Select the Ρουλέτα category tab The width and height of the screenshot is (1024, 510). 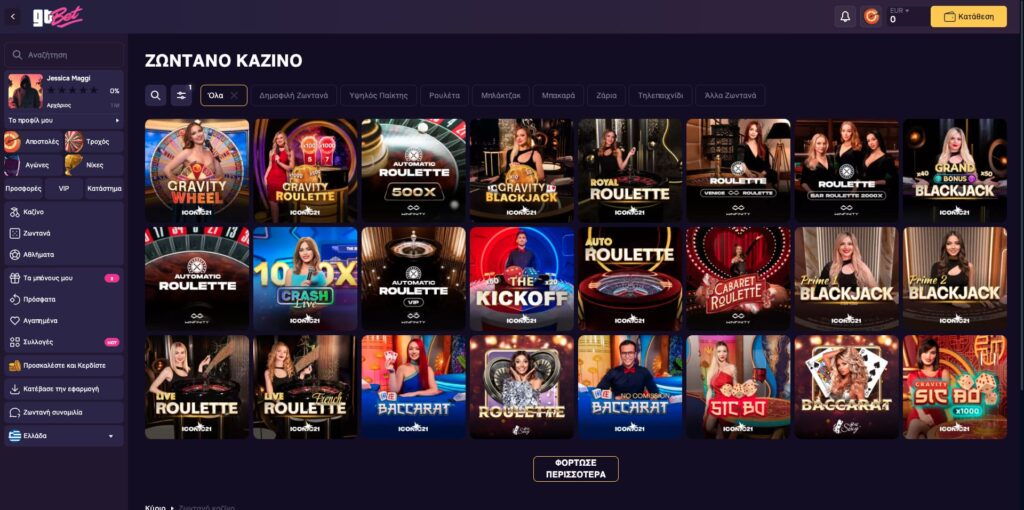[444, 95]
